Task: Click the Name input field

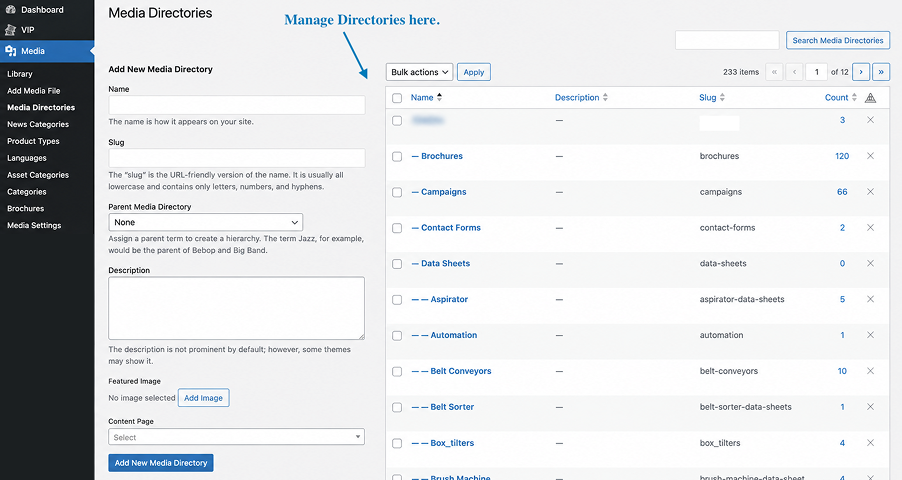Action: pyautogui.click(x=236, y=105)
